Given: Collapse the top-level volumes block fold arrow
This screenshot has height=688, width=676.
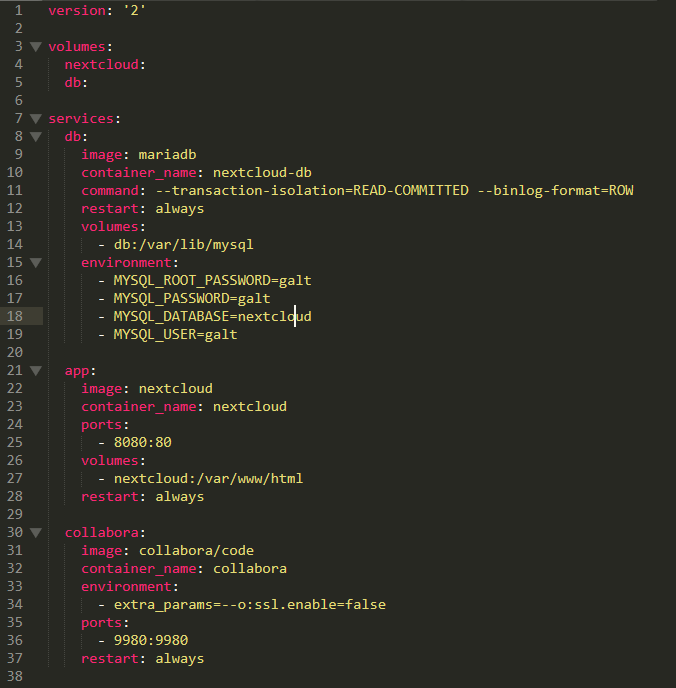Looking at the screenshot, I should click(36, 47).
